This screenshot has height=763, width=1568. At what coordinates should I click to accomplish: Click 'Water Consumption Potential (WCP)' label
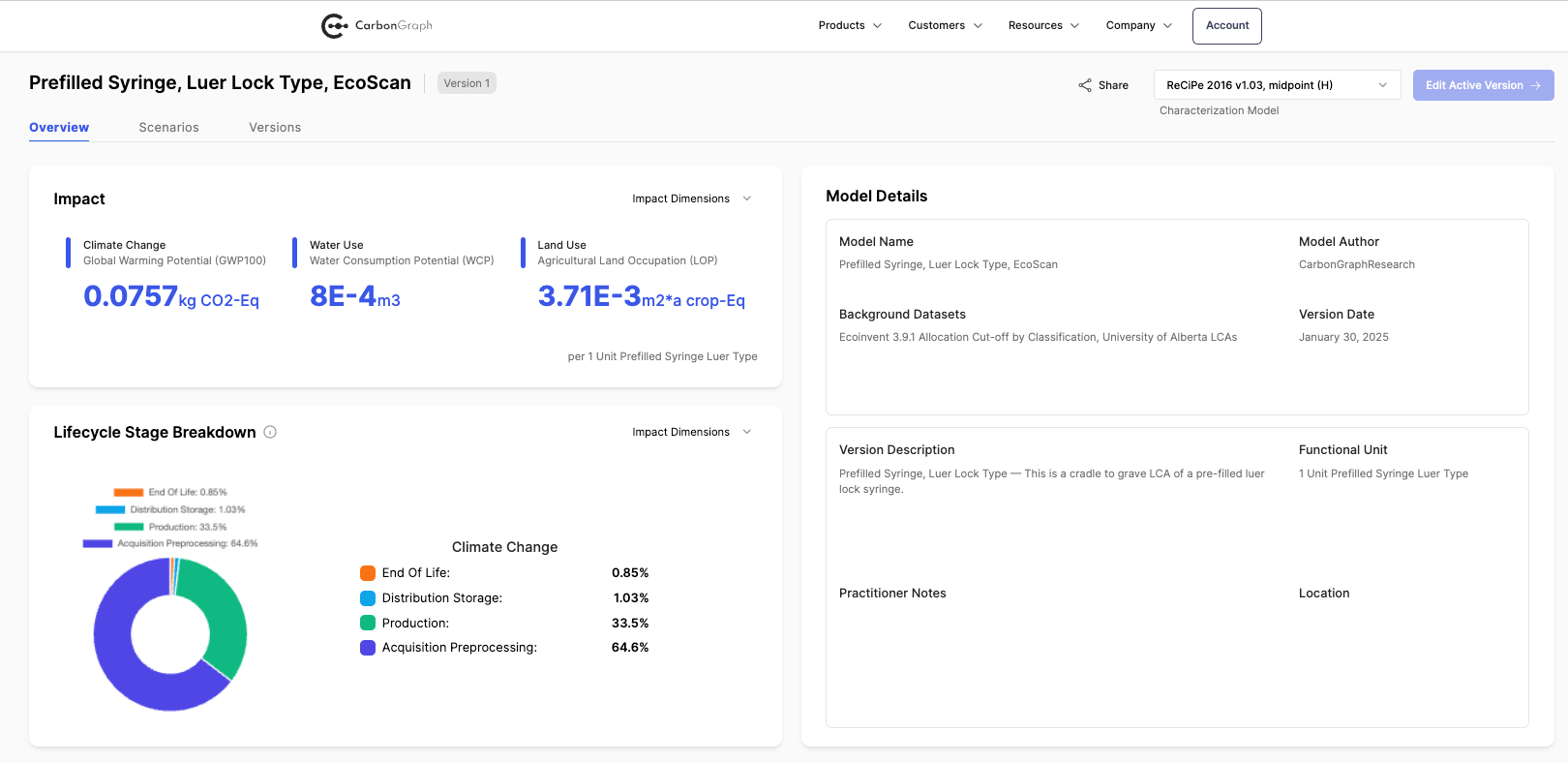pos(402,260)
